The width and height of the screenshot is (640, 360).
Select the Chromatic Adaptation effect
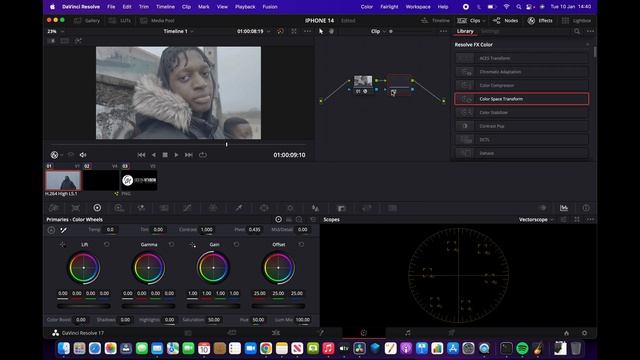pyautogui.click(x=522, y=72)
